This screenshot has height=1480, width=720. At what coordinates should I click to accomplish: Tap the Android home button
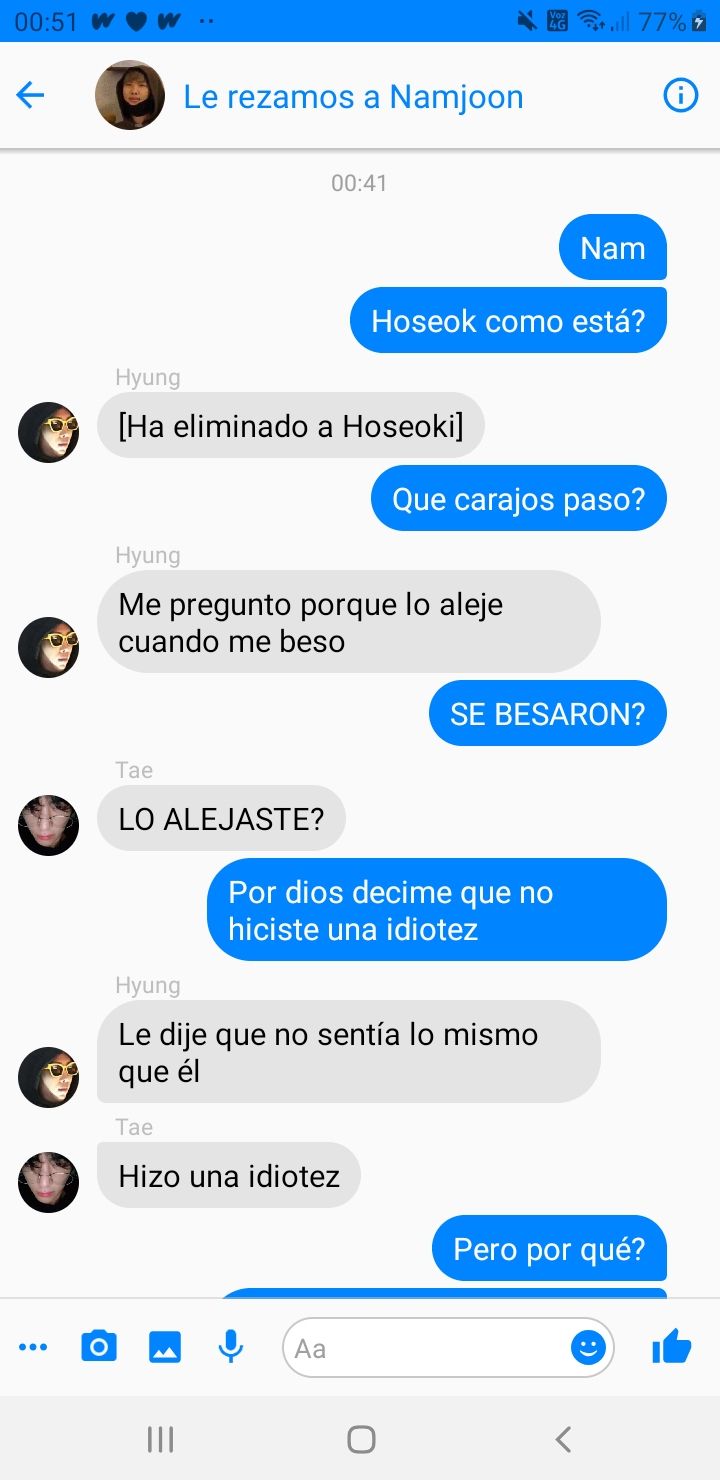click(x=361, y=1439)
